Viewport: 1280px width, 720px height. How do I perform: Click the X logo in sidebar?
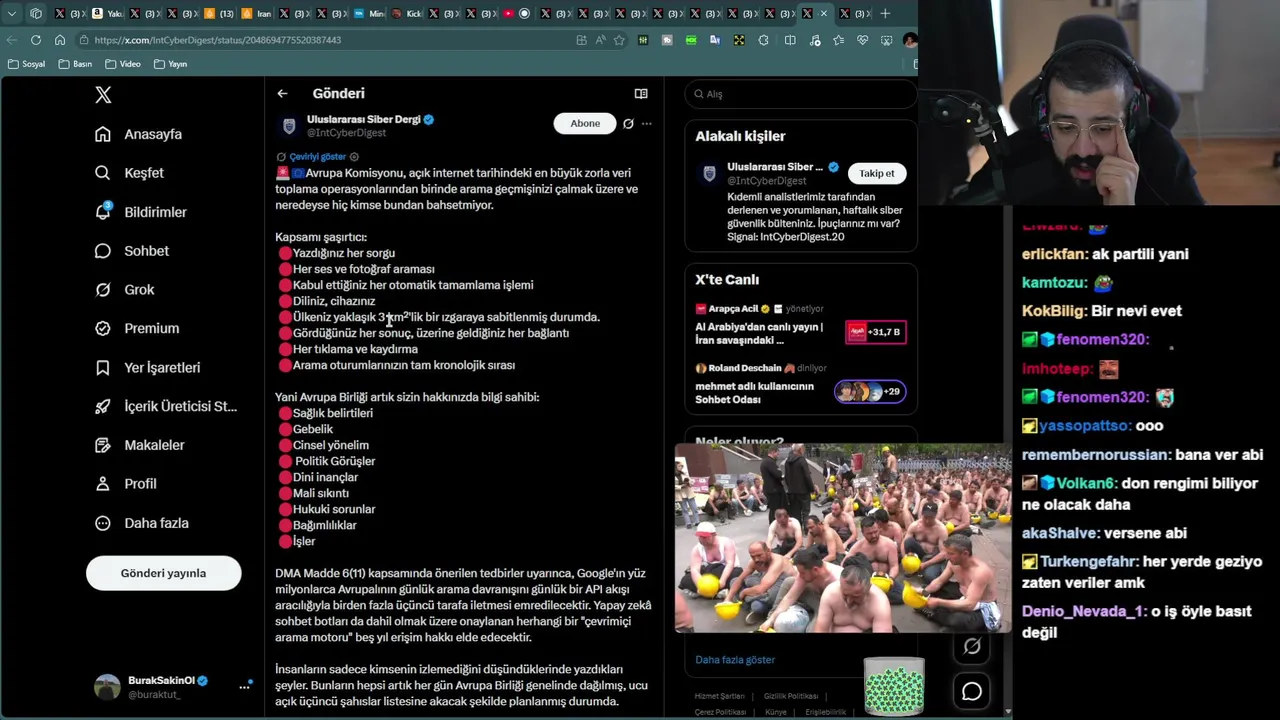tap(103, 95)
